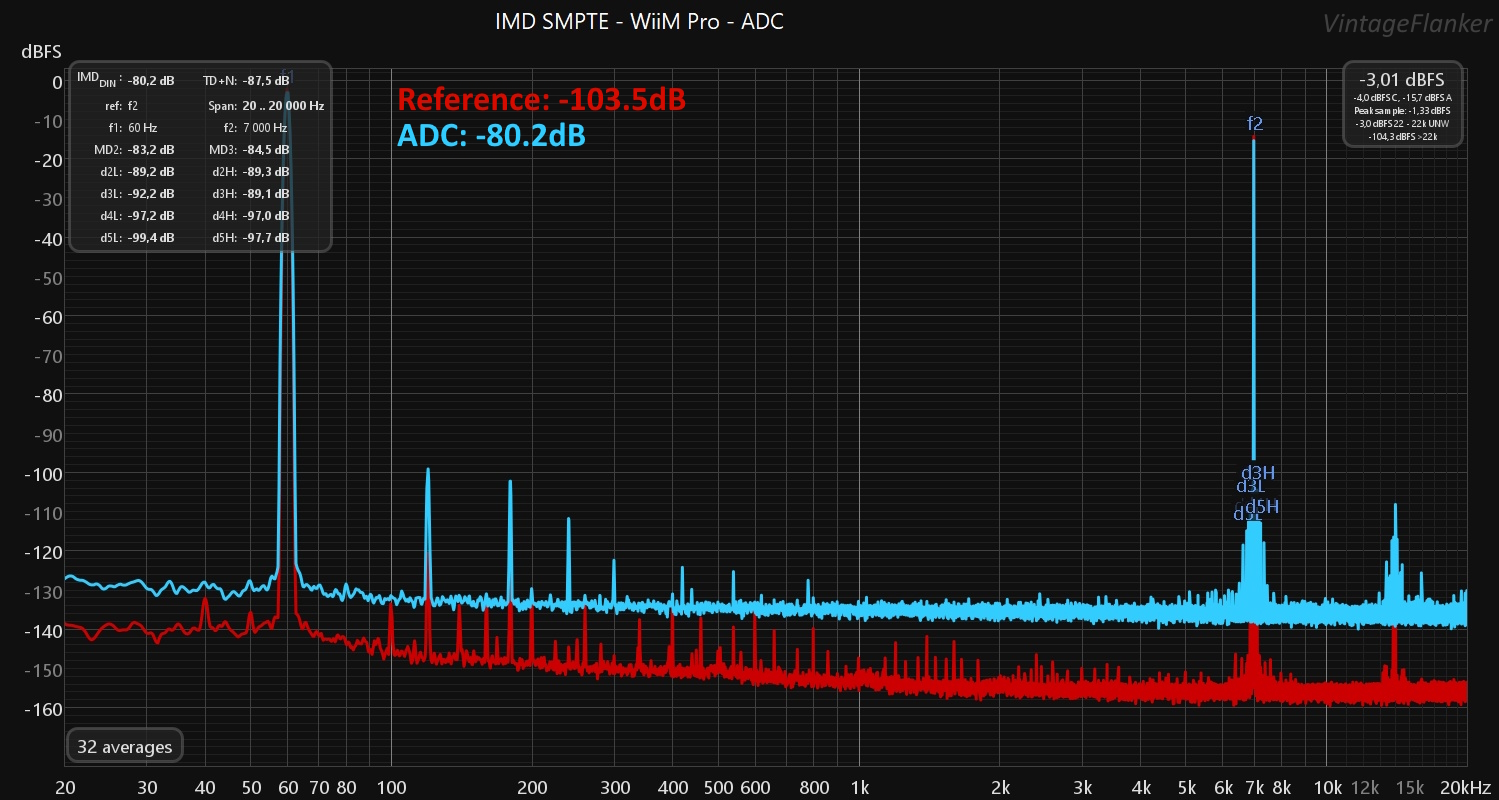This screenshot has height=800, width=1499.
Task: Click the 'Peak sample: -1,33 dBFS' line
Action: [x=1402, y=110]
